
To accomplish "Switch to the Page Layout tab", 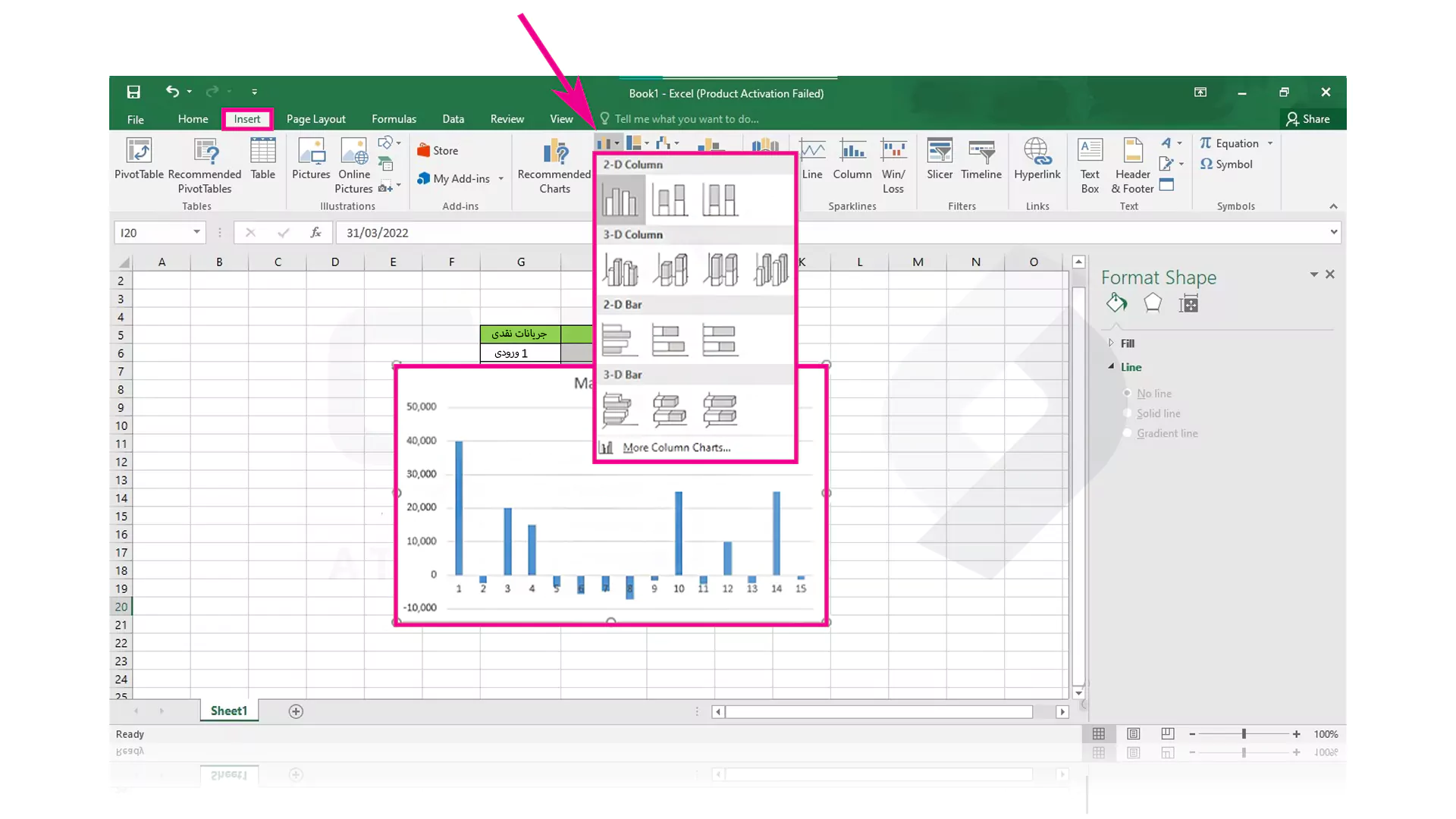I will pos(315,118).
